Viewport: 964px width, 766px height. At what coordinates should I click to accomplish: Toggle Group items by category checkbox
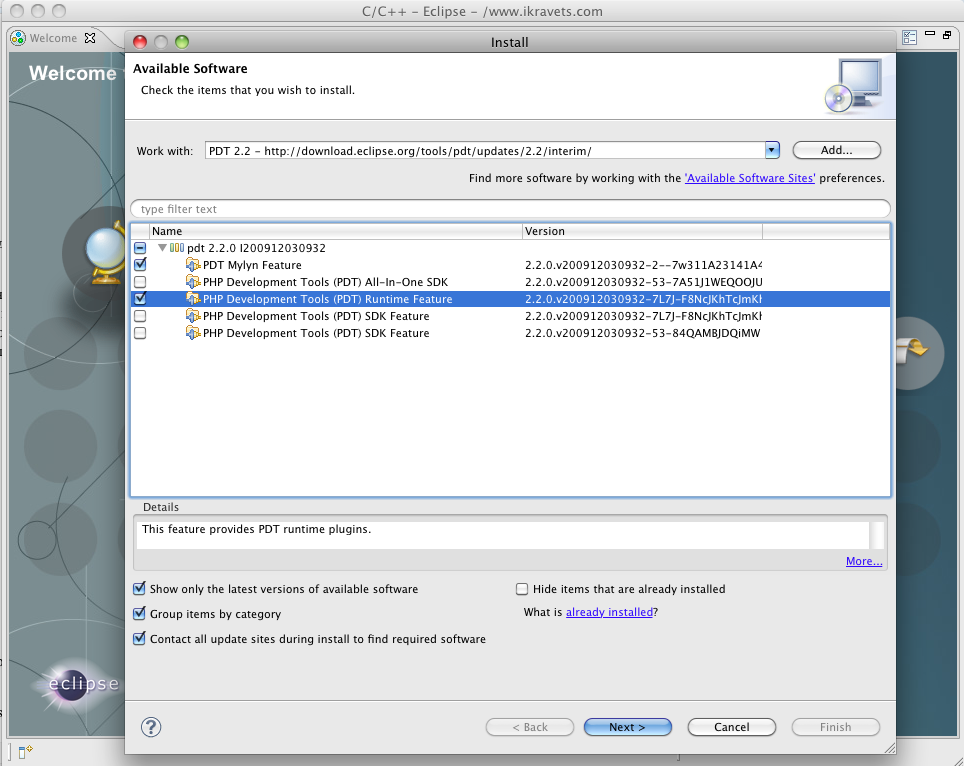[x=140, y=614]
